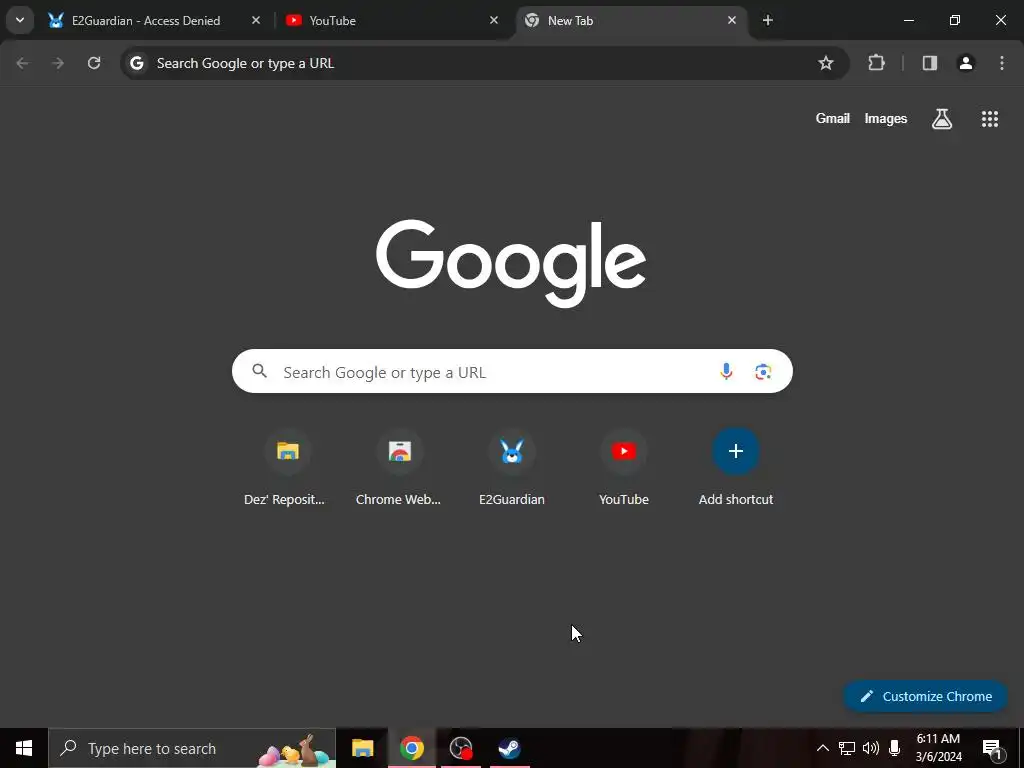Open the Dez' Repository shortcut
The width and height of the screenshot is (1024, 768).
pyautogui.click(x=287, y=468)
